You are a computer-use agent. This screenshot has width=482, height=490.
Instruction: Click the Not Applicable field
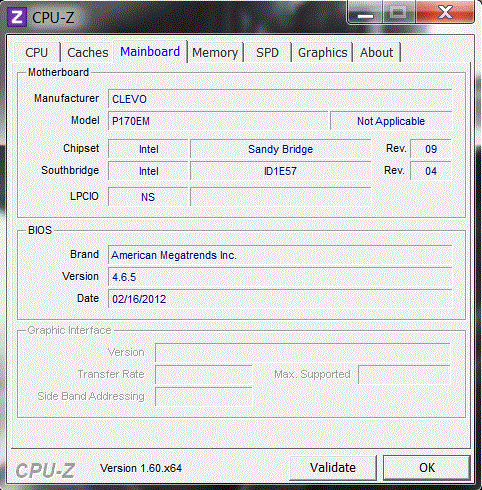[391, 121]
